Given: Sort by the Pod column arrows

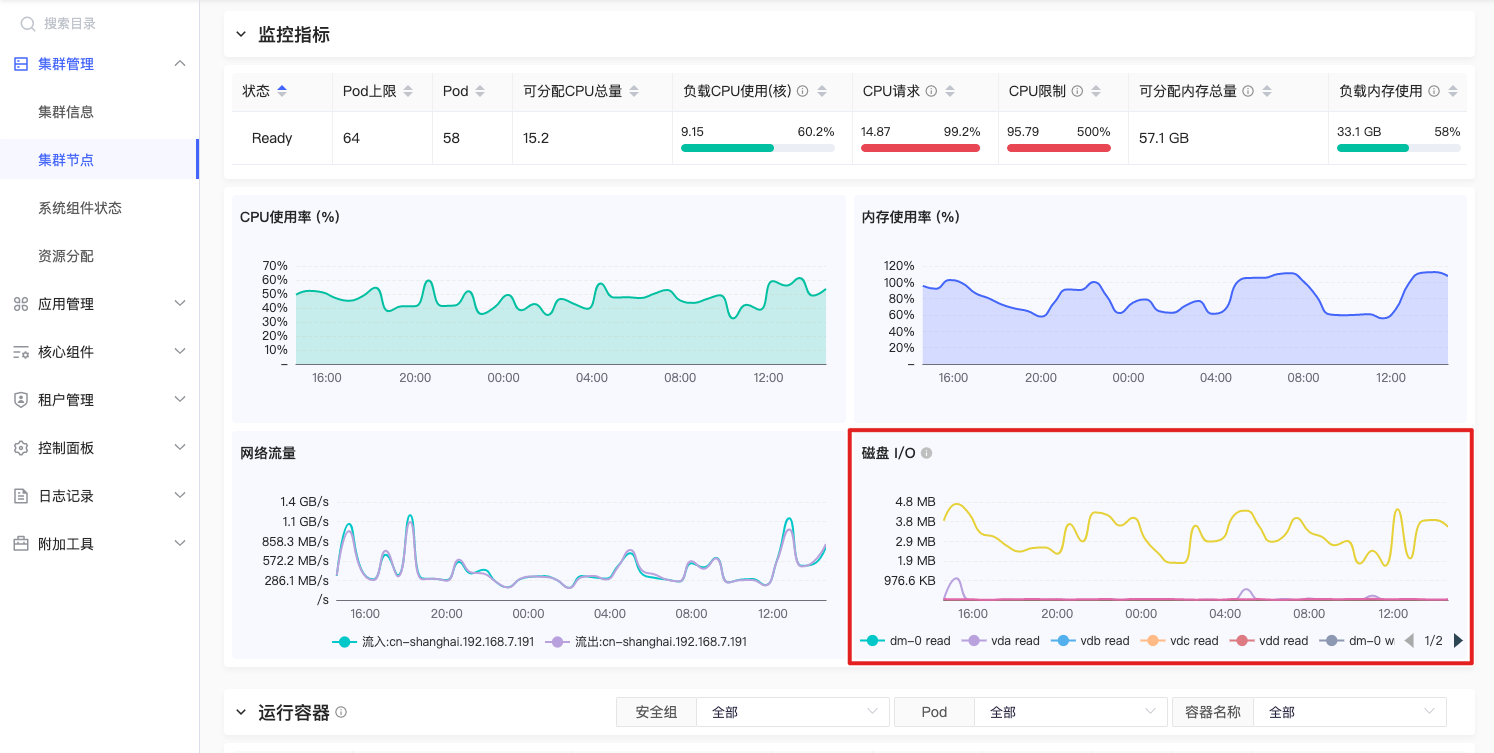Looking at the screenshot, I should pos(480,91).
